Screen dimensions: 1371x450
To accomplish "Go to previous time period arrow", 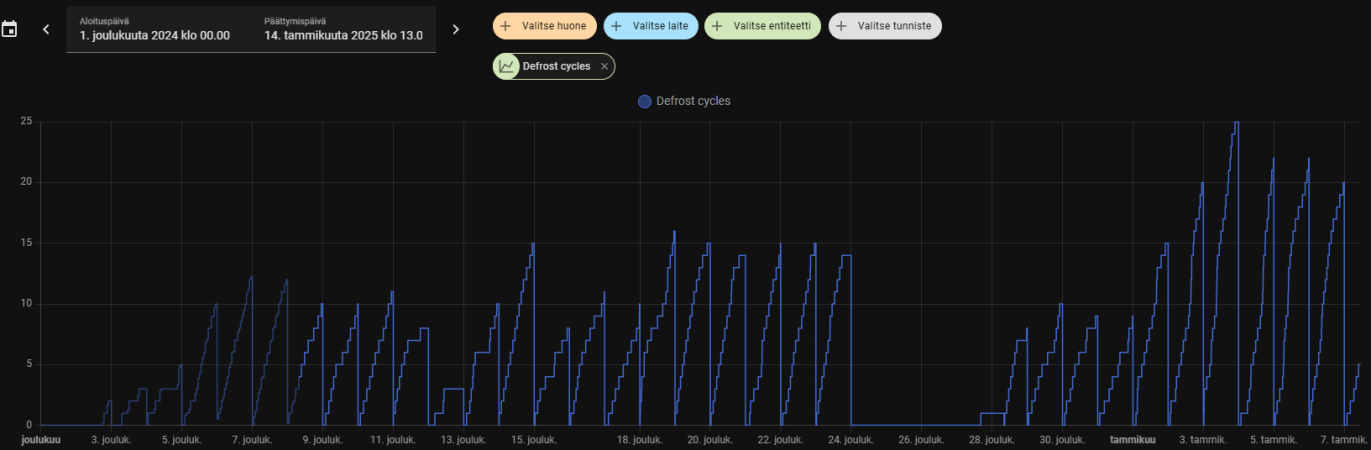I will point(46,29).
